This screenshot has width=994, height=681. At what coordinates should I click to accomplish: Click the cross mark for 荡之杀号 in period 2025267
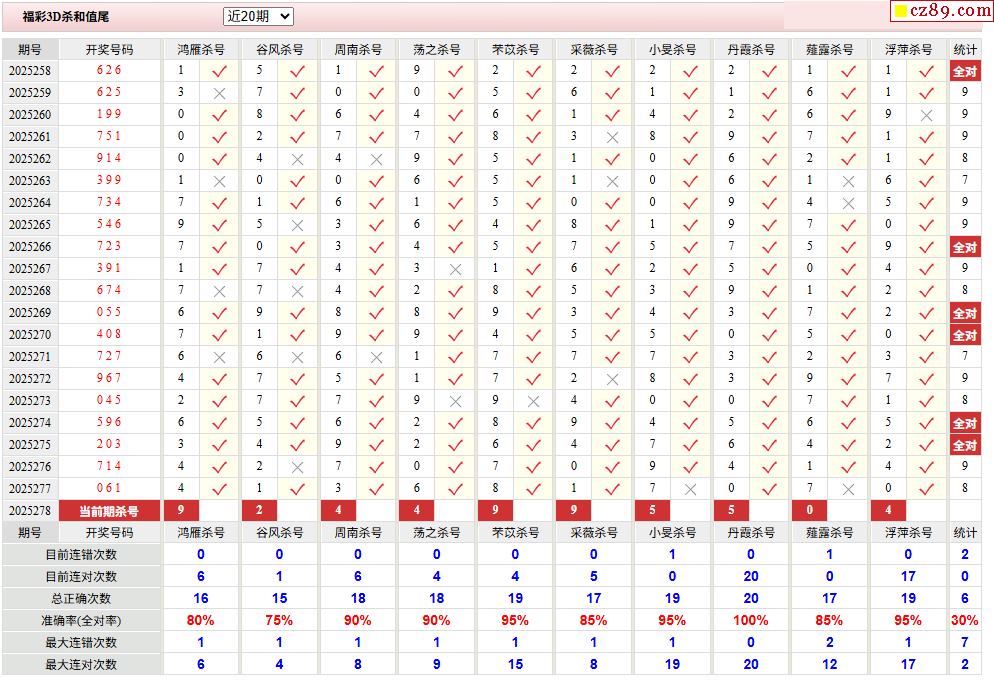[x=455, y=269]
